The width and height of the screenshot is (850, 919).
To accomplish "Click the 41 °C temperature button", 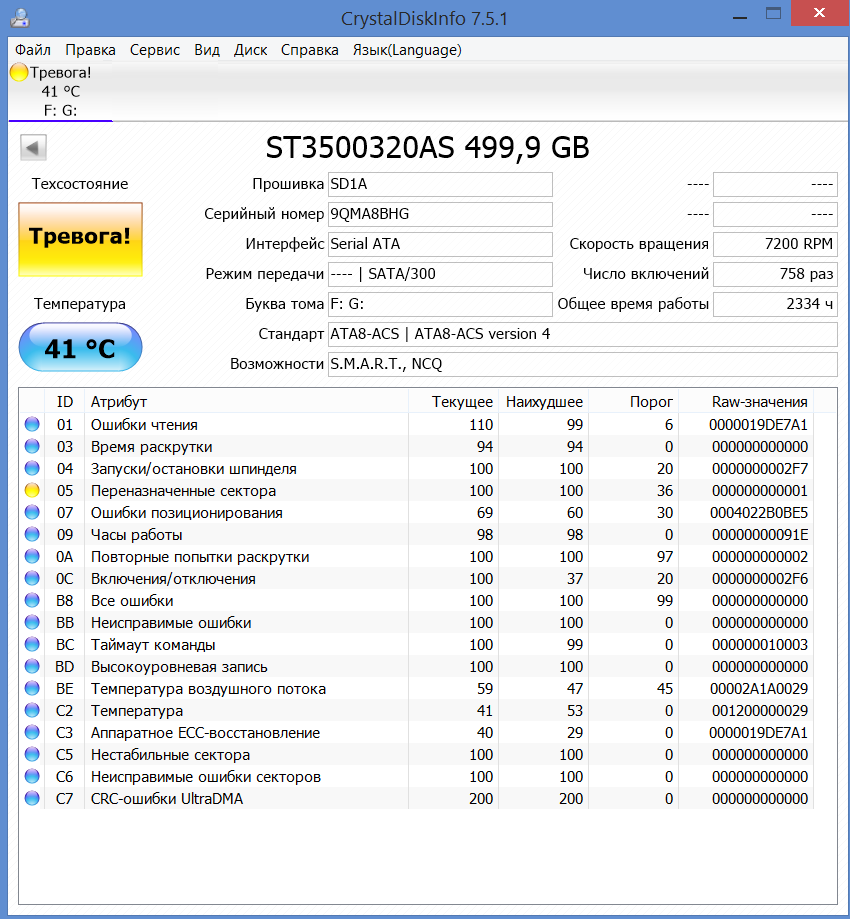I will [80, 348].
